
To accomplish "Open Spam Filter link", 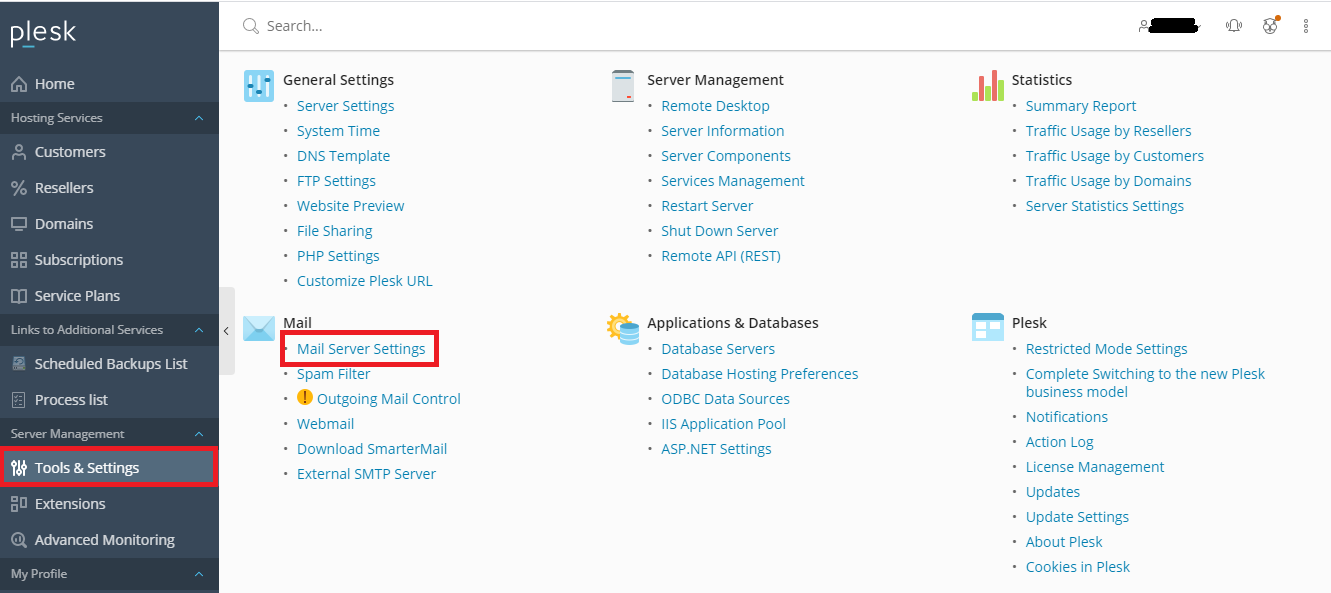I will [333, 374].
